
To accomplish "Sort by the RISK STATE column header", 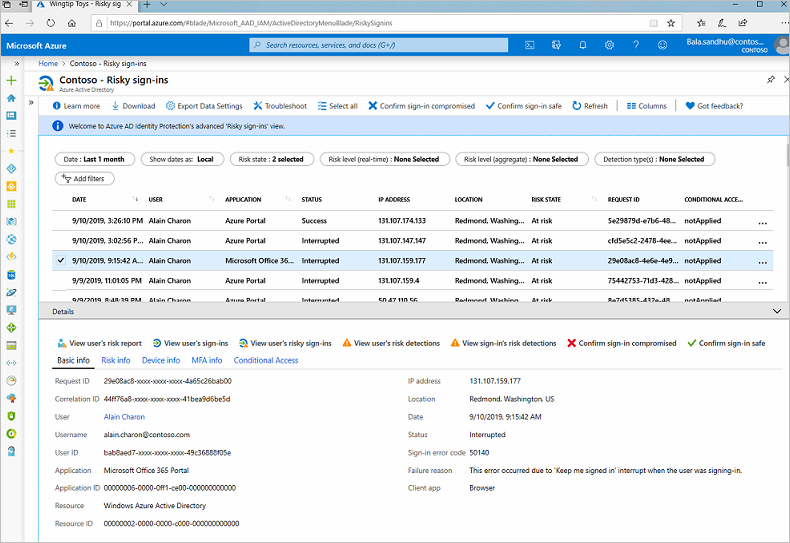I will [546, 199].
